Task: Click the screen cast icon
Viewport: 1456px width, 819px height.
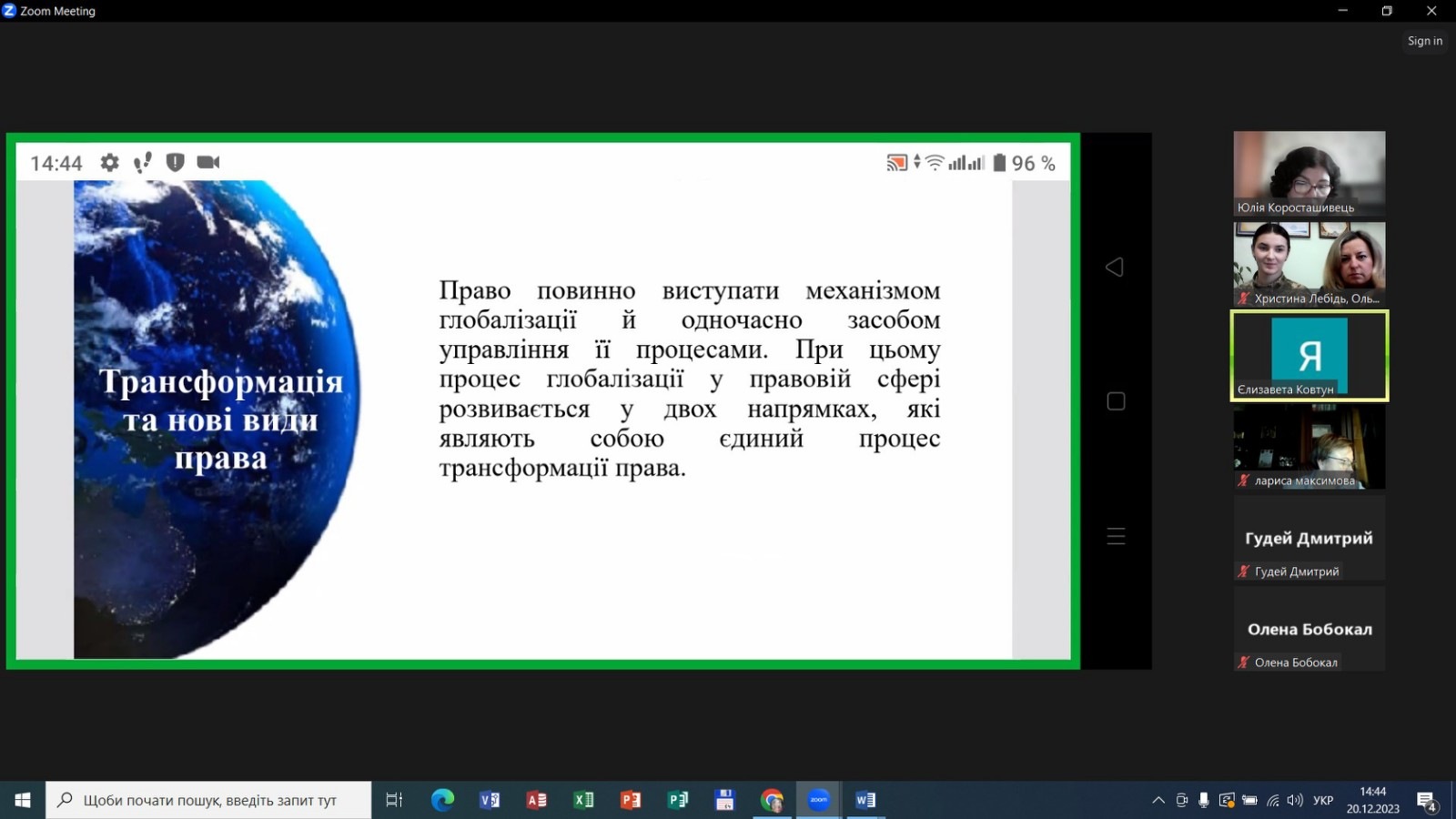Action: click(896, 163)
